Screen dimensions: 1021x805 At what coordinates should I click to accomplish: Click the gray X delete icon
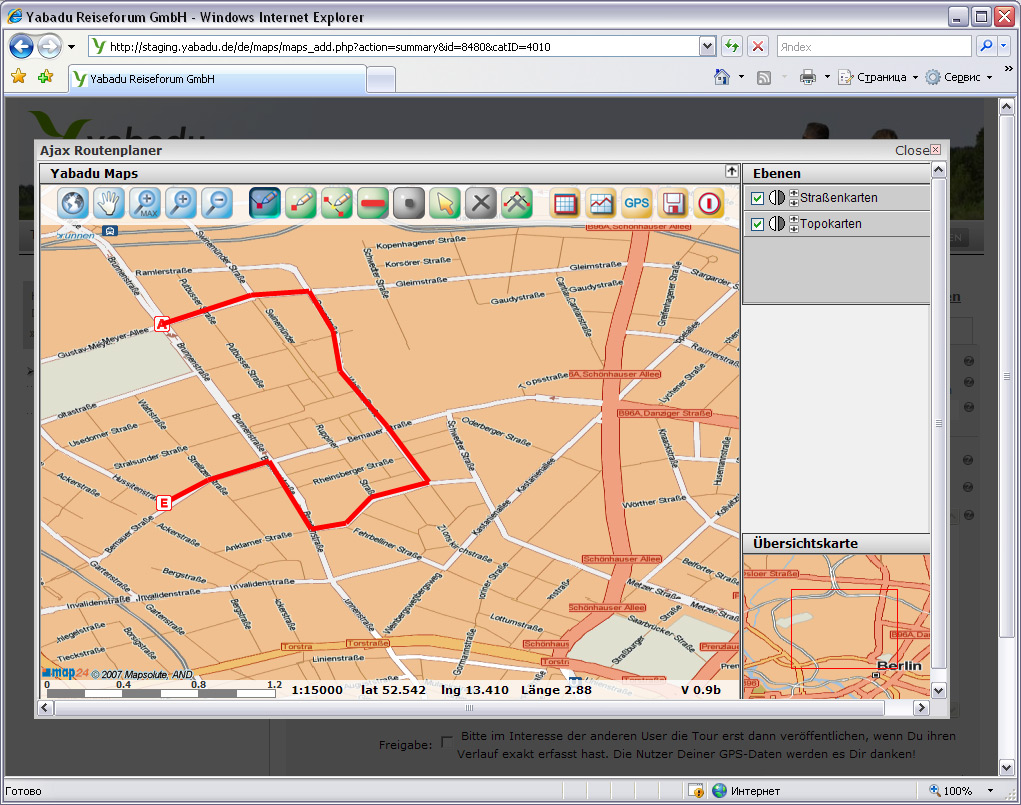[x=481, y=204]
